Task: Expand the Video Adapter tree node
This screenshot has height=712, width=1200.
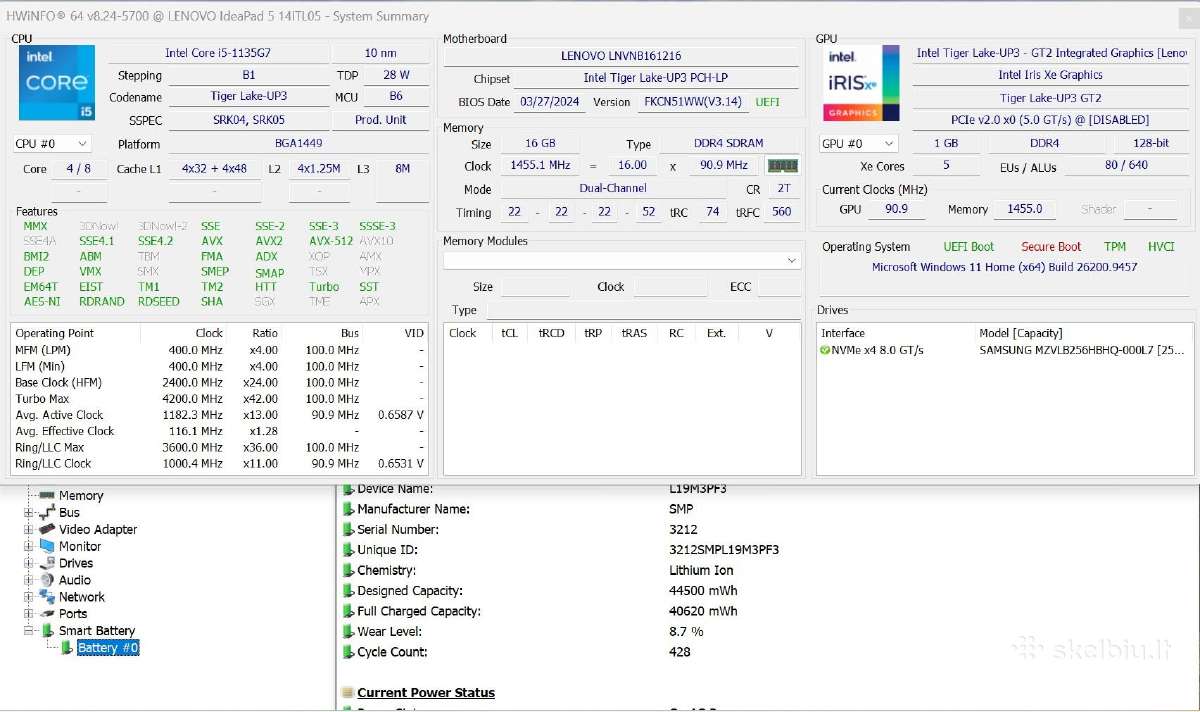Action: [x=29, y=529]
